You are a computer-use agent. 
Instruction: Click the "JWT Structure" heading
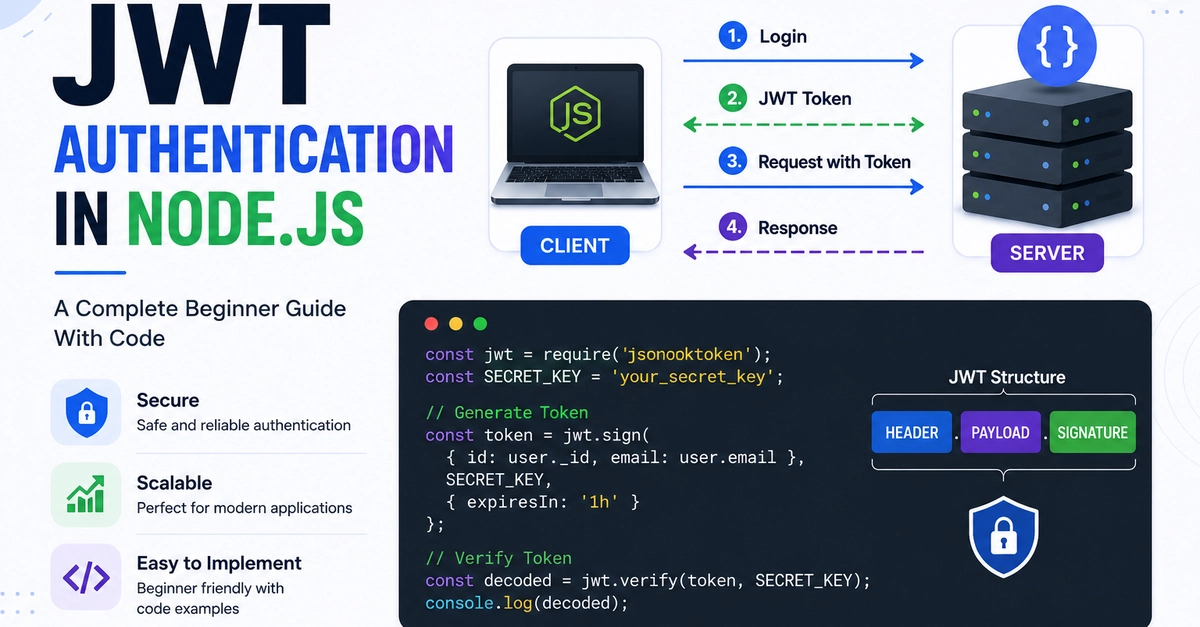[1007, 377]
